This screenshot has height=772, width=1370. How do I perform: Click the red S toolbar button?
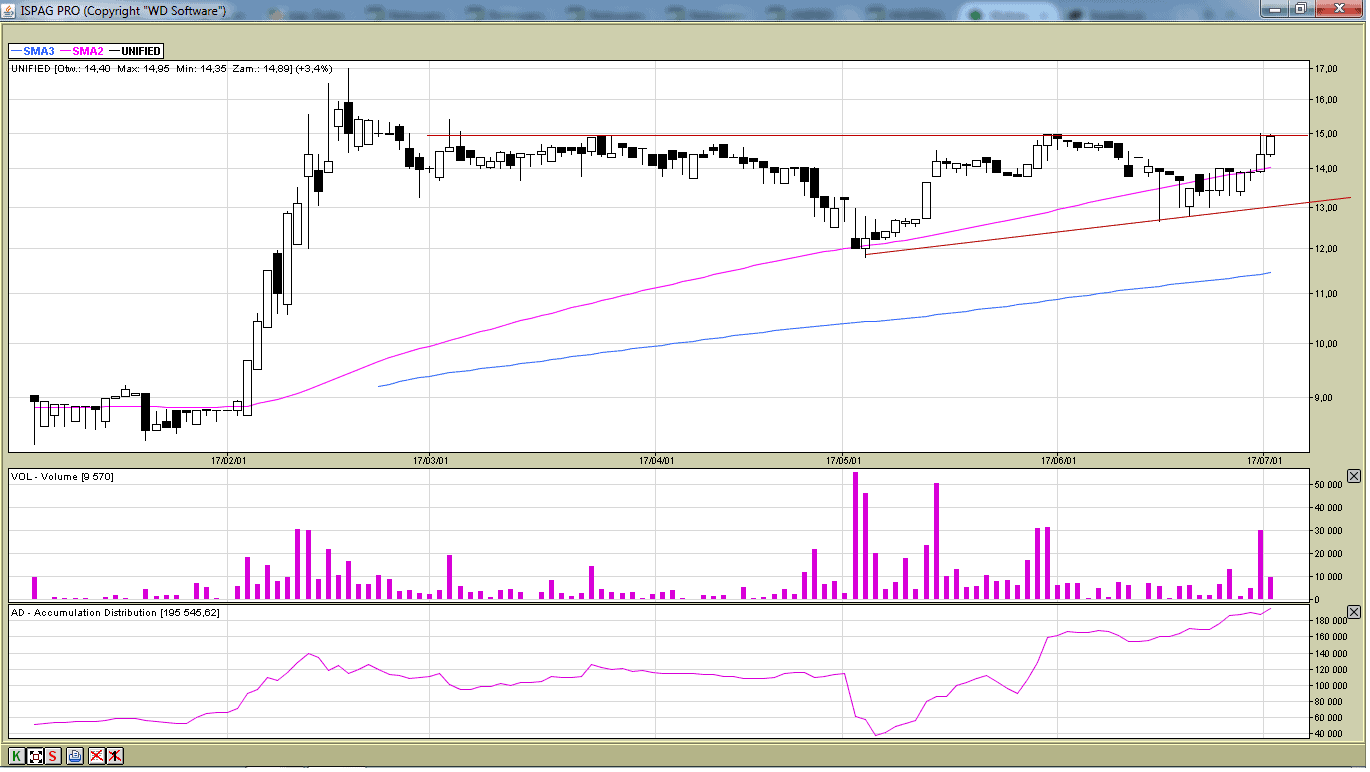[53, 756]
